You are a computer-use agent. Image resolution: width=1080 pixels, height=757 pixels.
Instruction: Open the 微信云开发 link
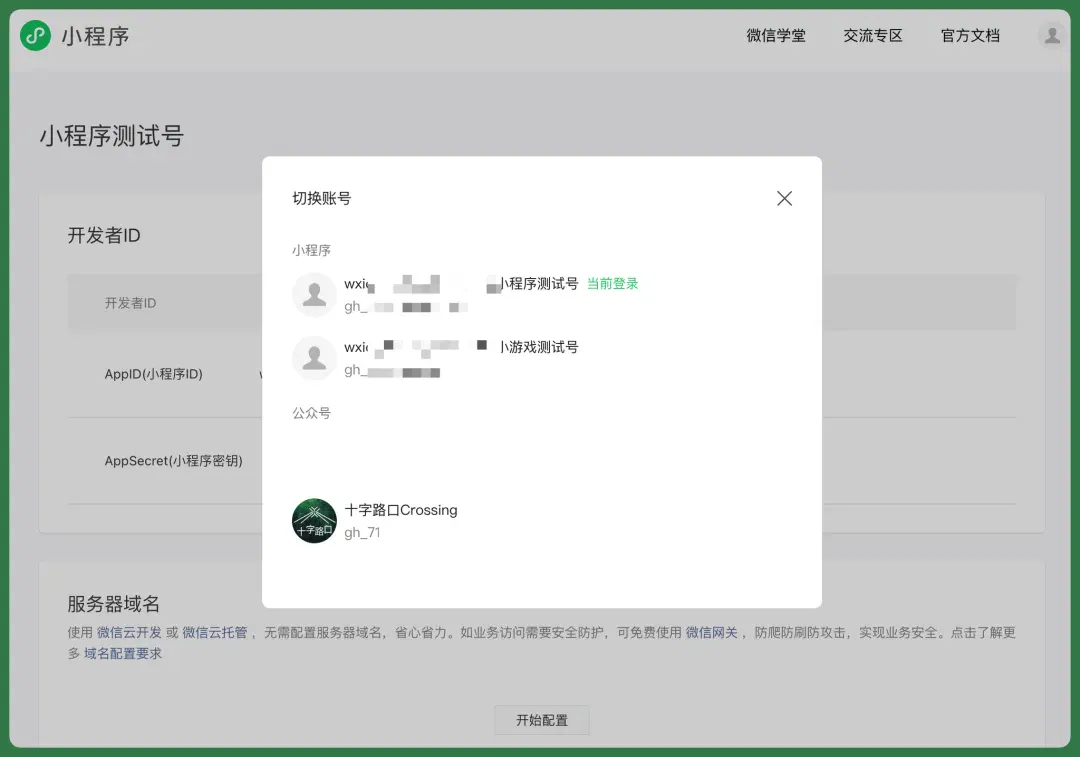click(x=129, y=632)
